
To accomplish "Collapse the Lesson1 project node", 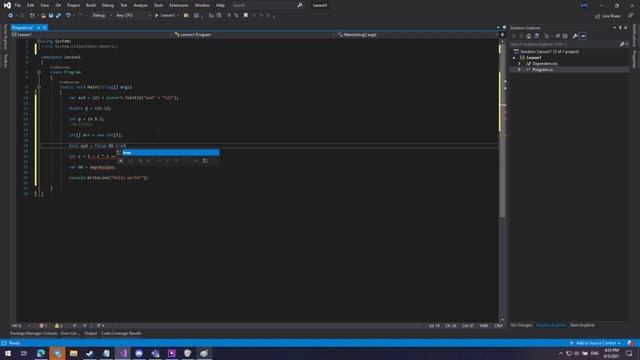I will pos(514,58).
